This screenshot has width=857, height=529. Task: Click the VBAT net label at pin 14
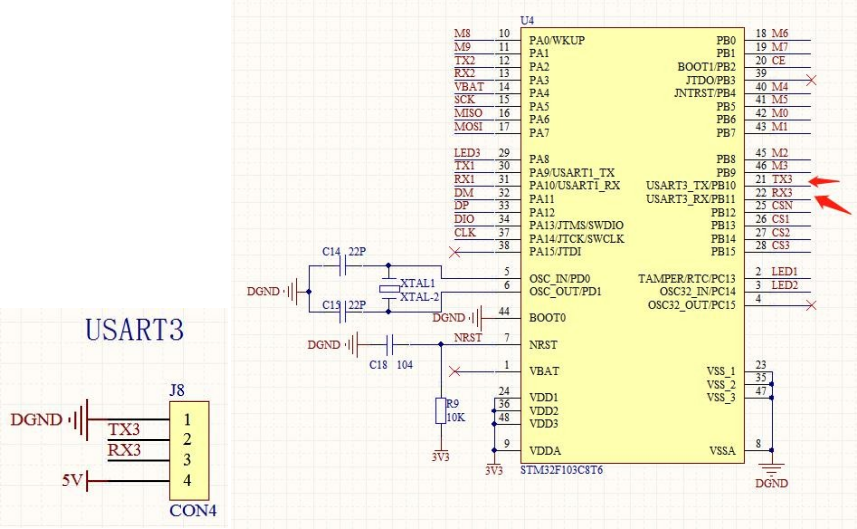point(469,87)
